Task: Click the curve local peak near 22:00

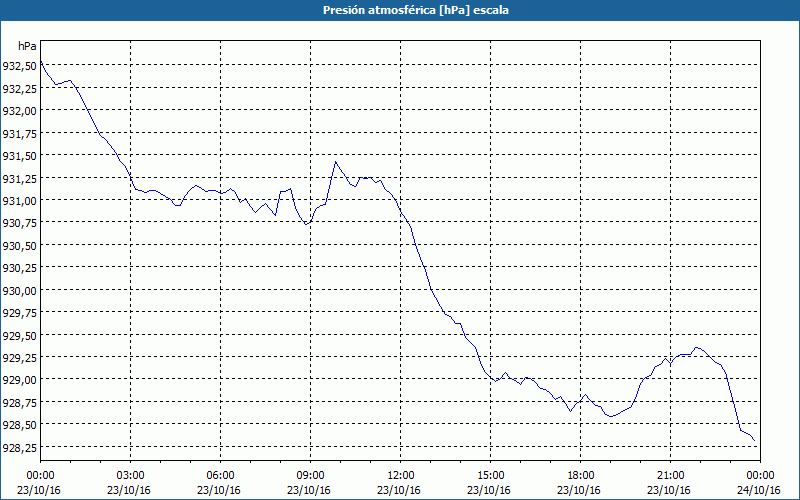Action: [696, 347]
